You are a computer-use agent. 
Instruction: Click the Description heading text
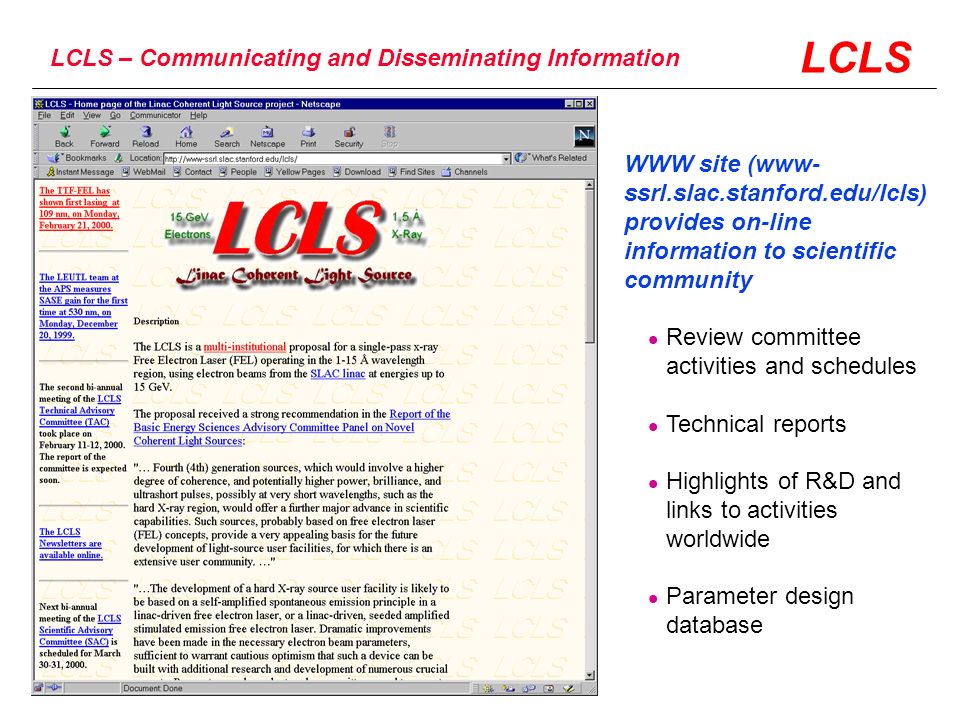(x=156, y=321)
